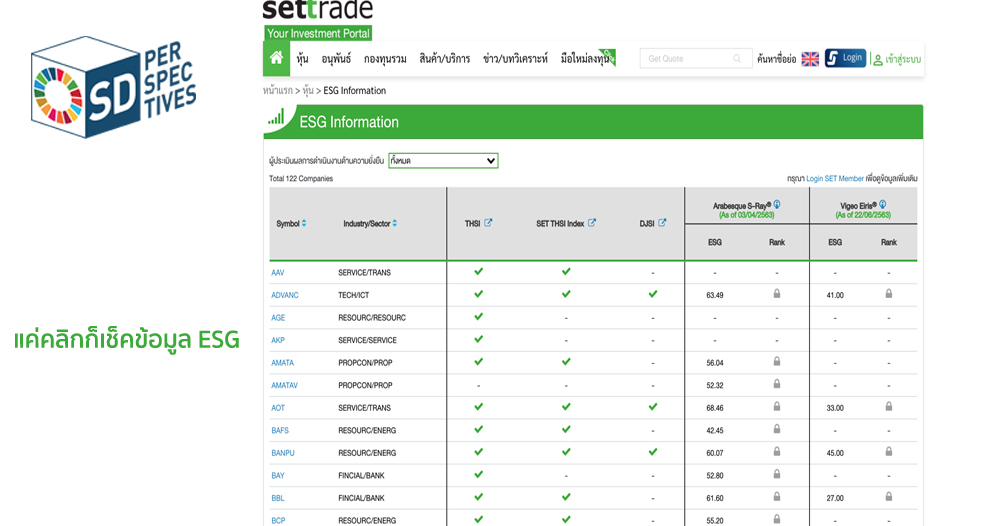The image size is (1001, 526).
Task: Sort by the Industry/Sector column arrows
Action: (x=395, y=223)
